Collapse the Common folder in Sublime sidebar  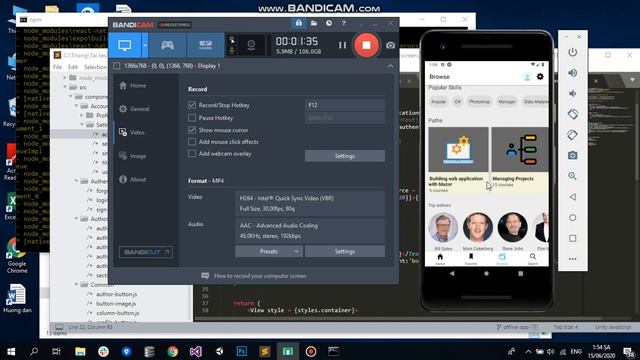(76, 284)
